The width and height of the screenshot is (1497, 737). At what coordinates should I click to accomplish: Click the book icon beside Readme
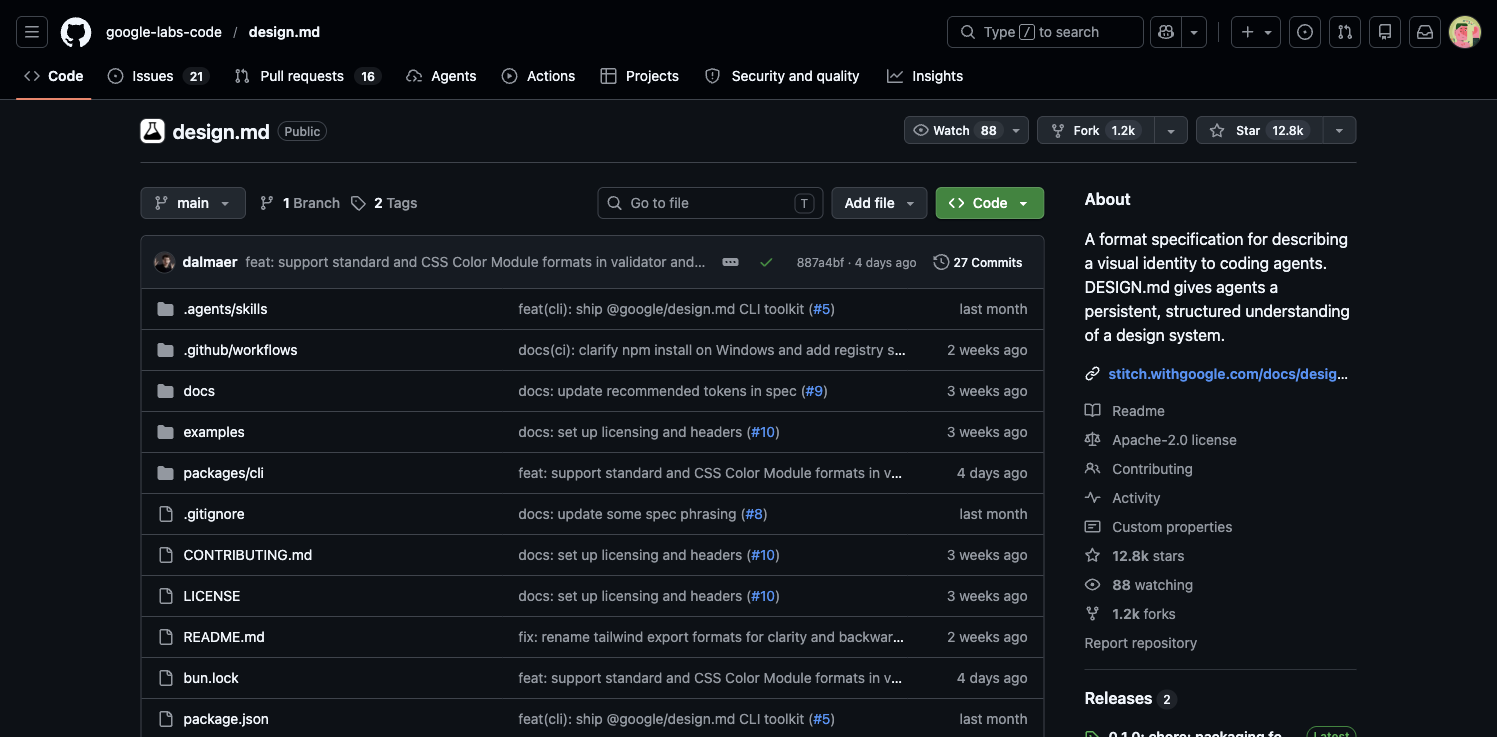pos(1093,411)
